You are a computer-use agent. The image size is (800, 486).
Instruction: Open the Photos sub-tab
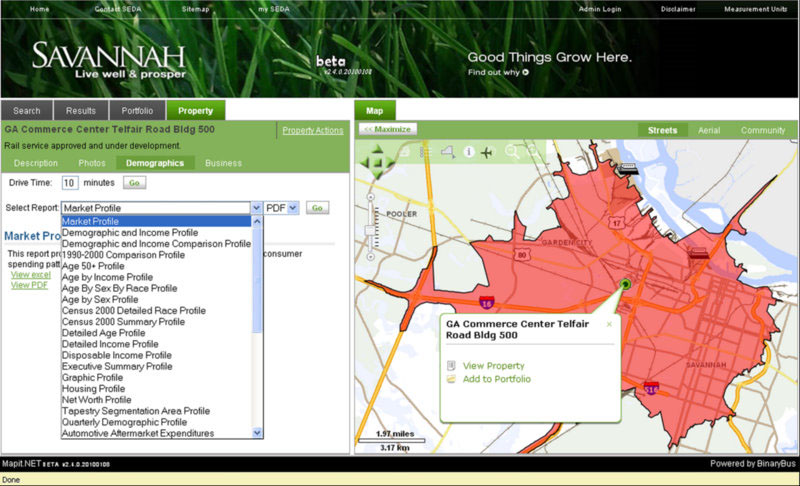[x=92, y=163]
